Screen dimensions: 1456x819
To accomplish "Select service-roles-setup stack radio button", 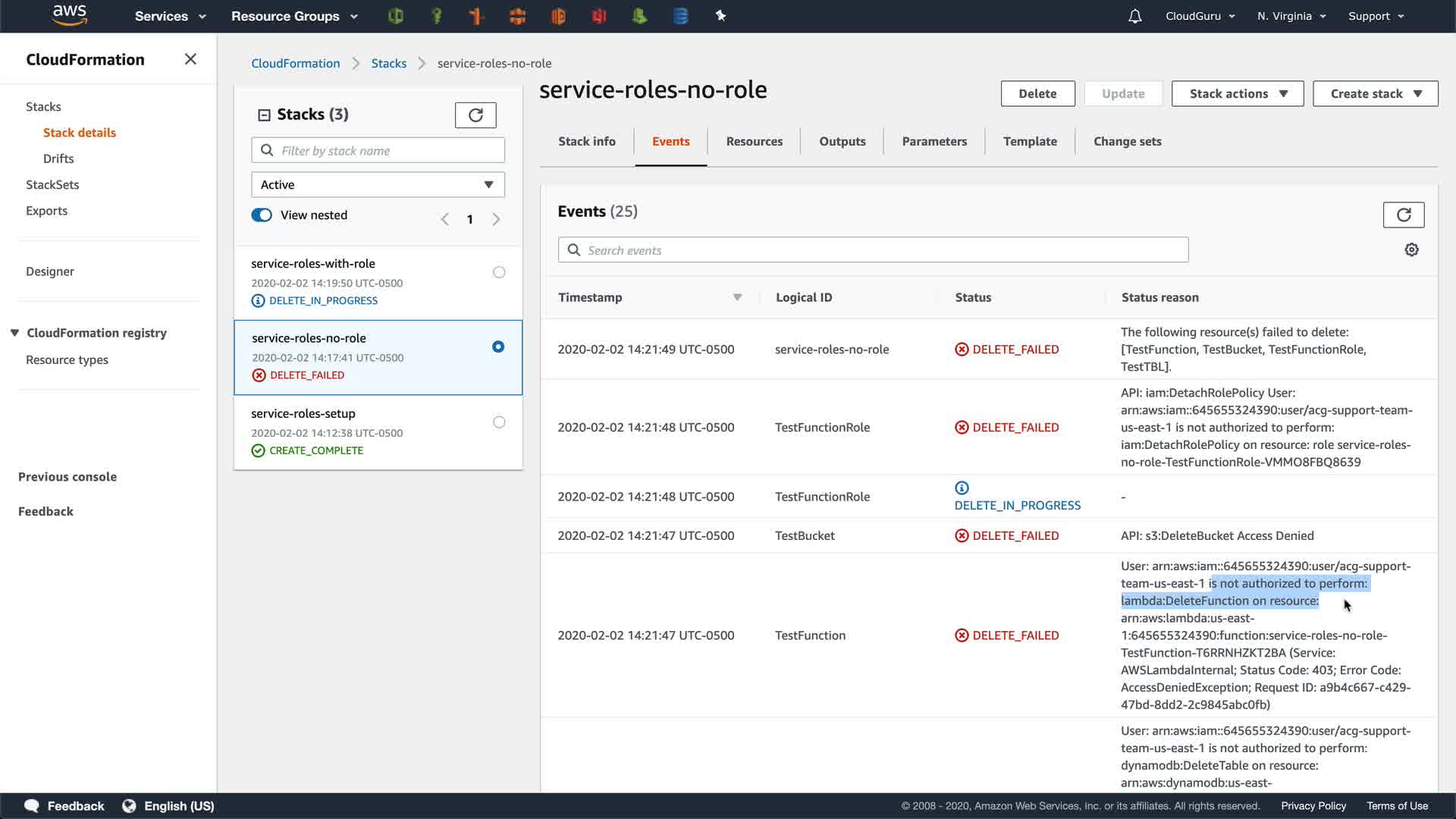I will tap(499, 422).
